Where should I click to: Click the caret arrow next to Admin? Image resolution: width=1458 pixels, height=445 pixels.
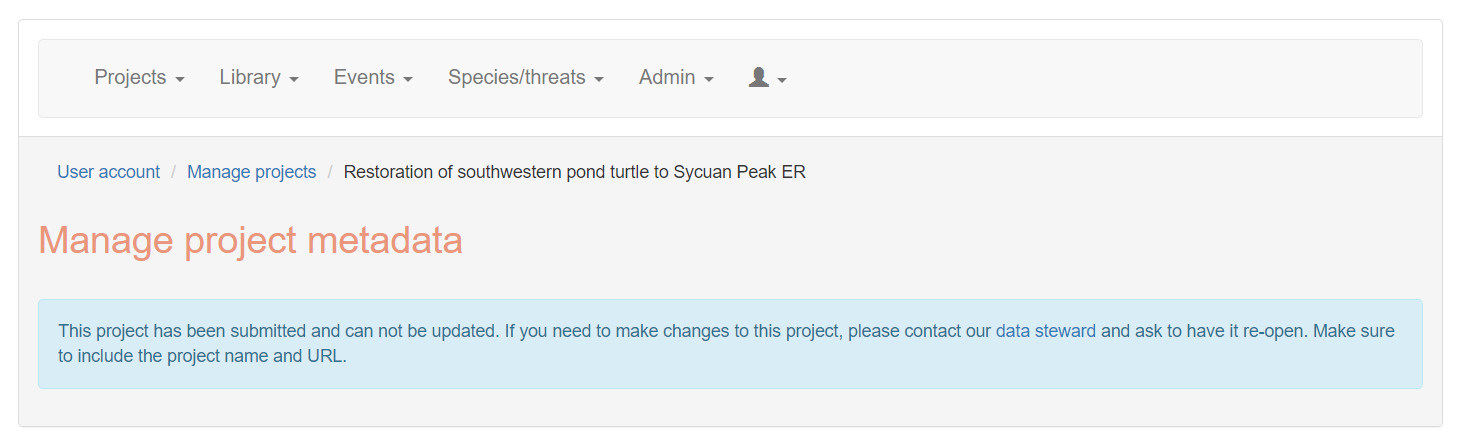click(x=709, y=80)
